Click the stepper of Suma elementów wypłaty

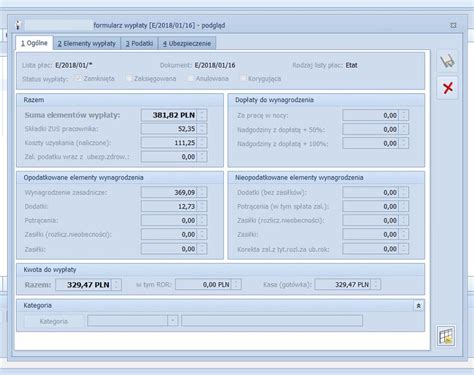[x=202, y=115]
